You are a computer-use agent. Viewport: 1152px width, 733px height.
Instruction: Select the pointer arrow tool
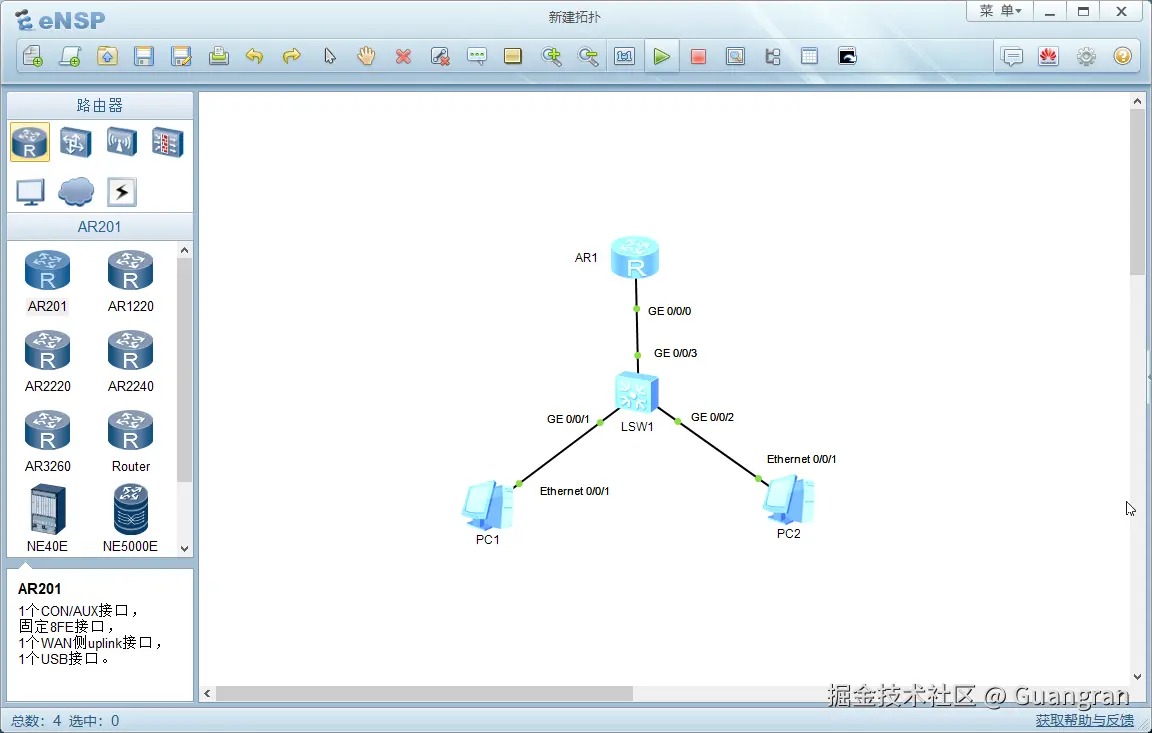pyautogui.click(x=329, y=57)
